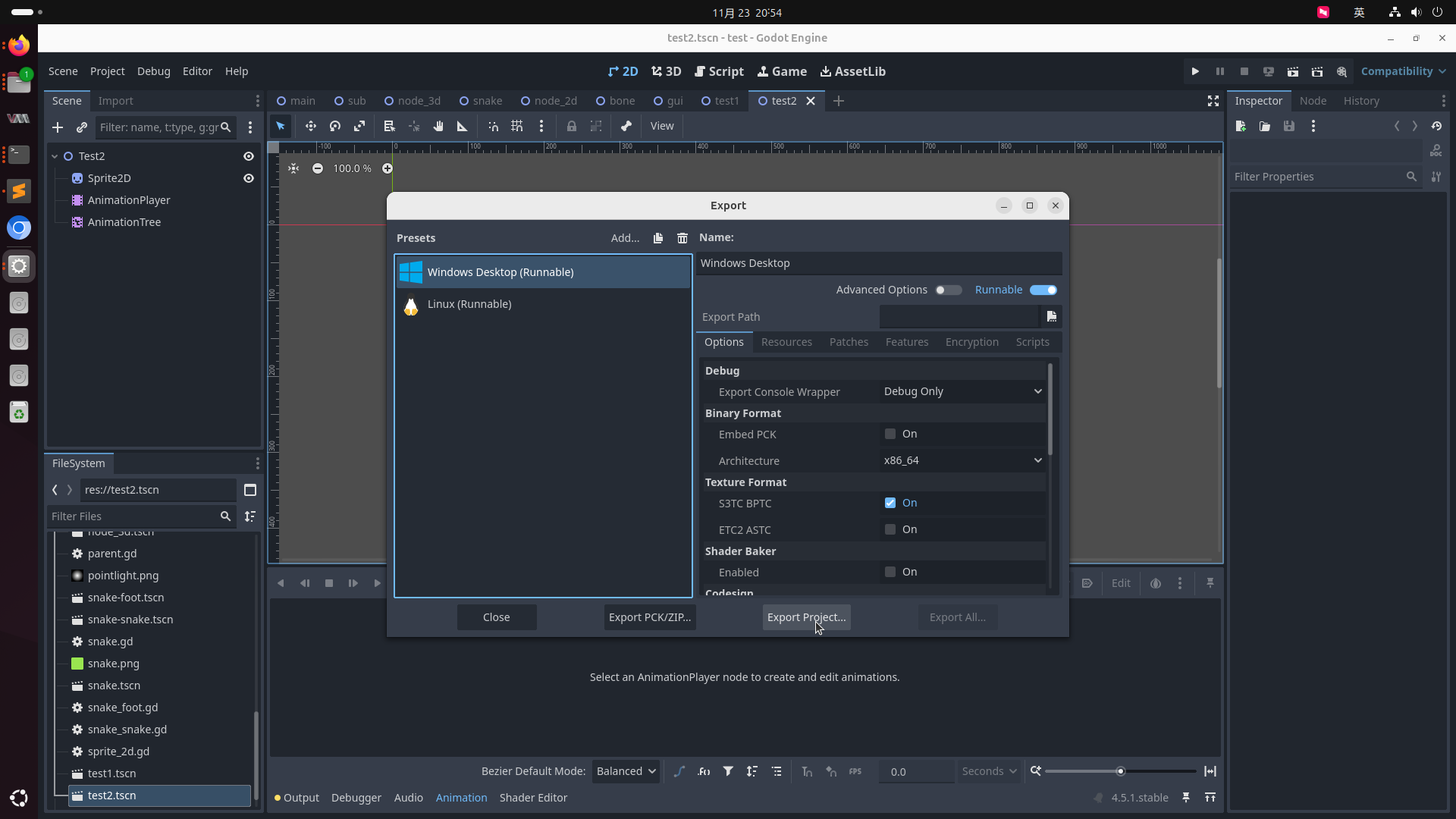Delete the selected export preset (trash icon)
This screenshot has width=1456, height=819.
682,238
